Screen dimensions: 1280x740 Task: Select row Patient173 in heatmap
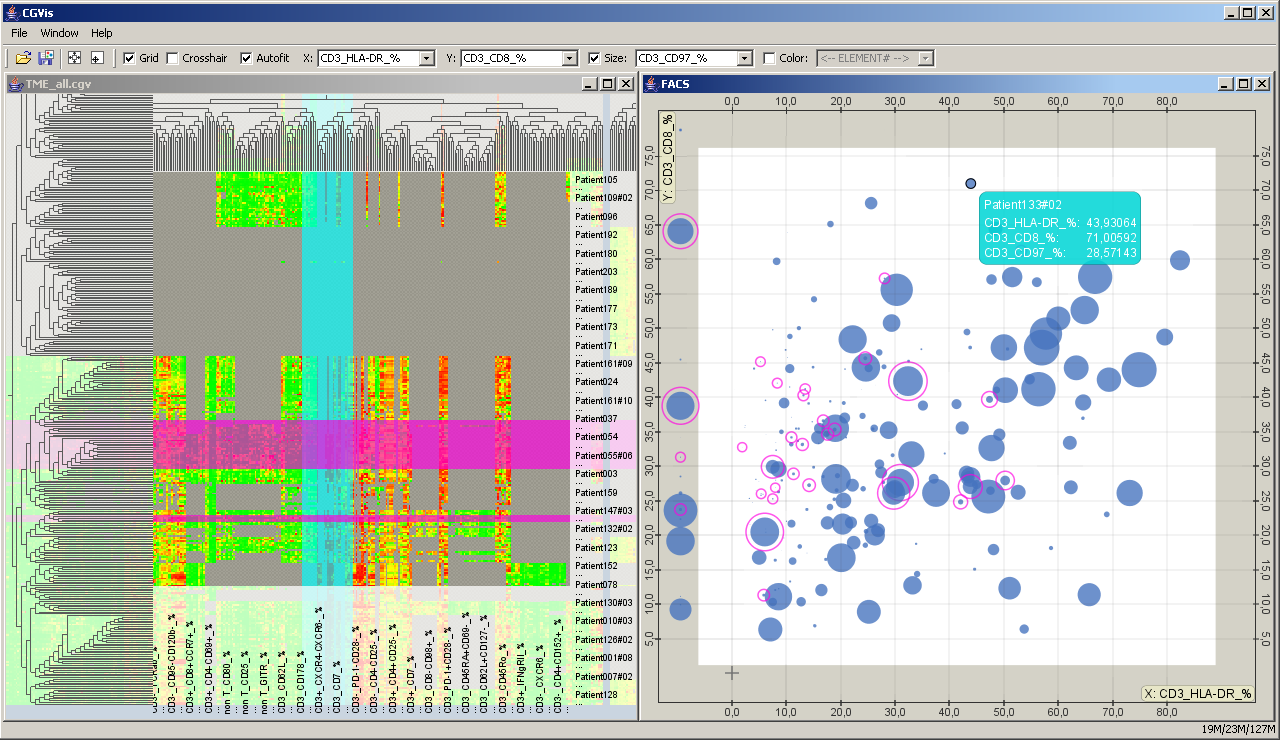(595, 327)
